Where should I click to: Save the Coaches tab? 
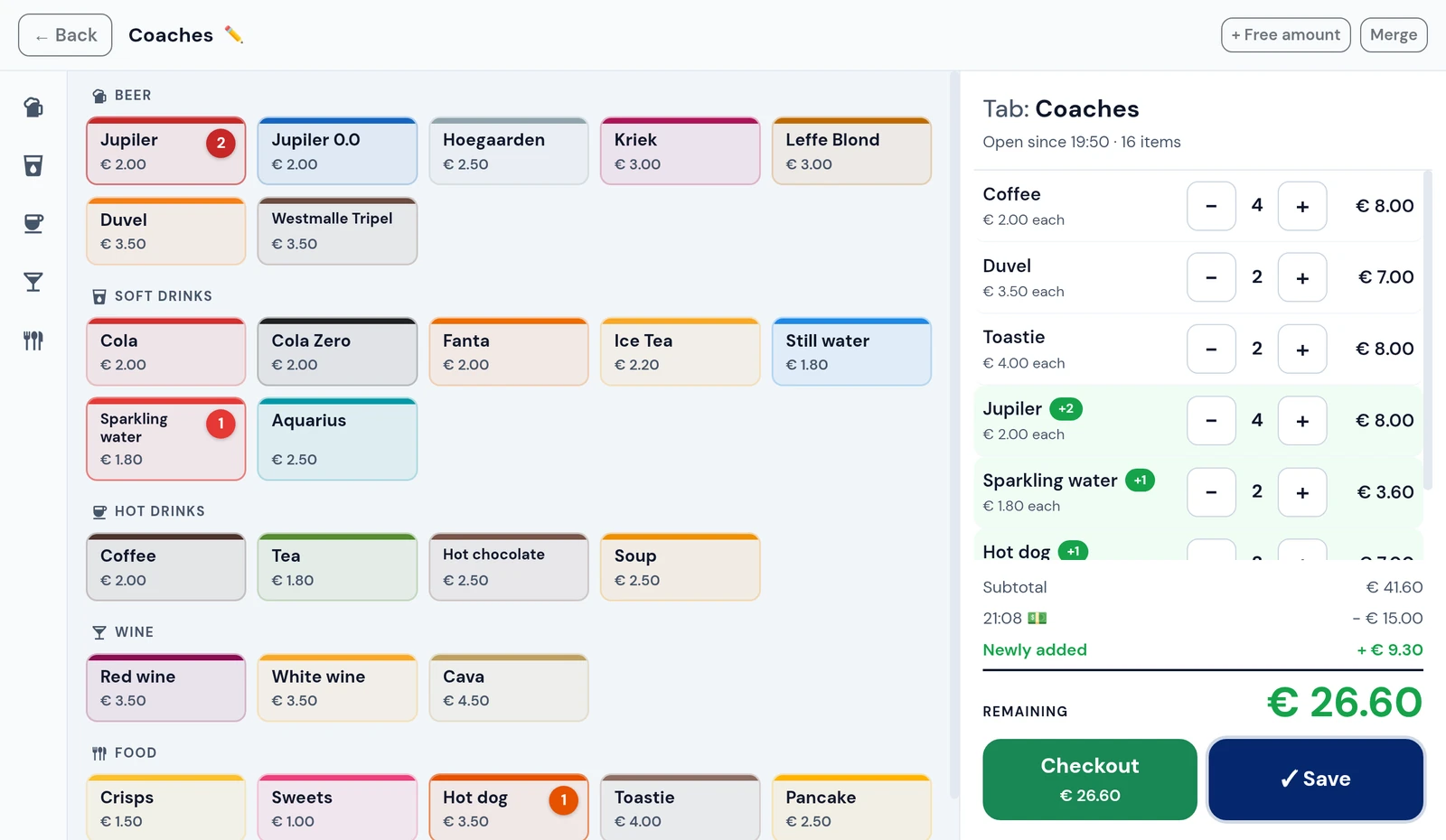(1316, 779)
